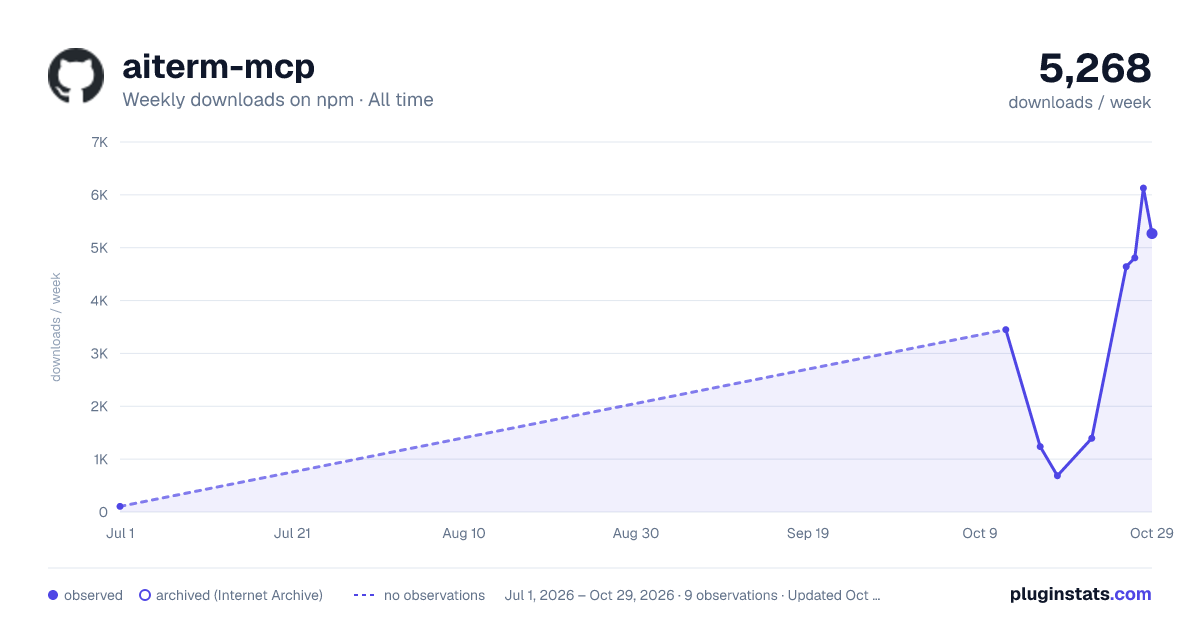Click the 'no observations' legend label
Screen dimensions: 1200x630
[434, 595]
